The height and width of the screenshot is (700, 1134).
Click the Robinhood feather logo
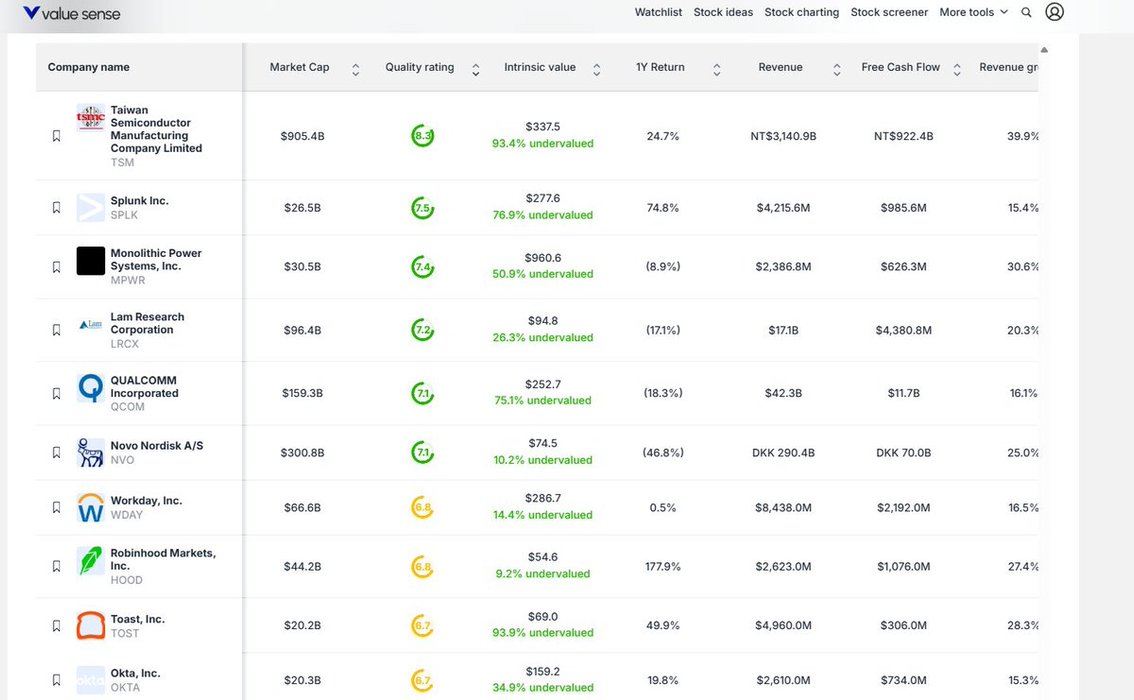90,560
